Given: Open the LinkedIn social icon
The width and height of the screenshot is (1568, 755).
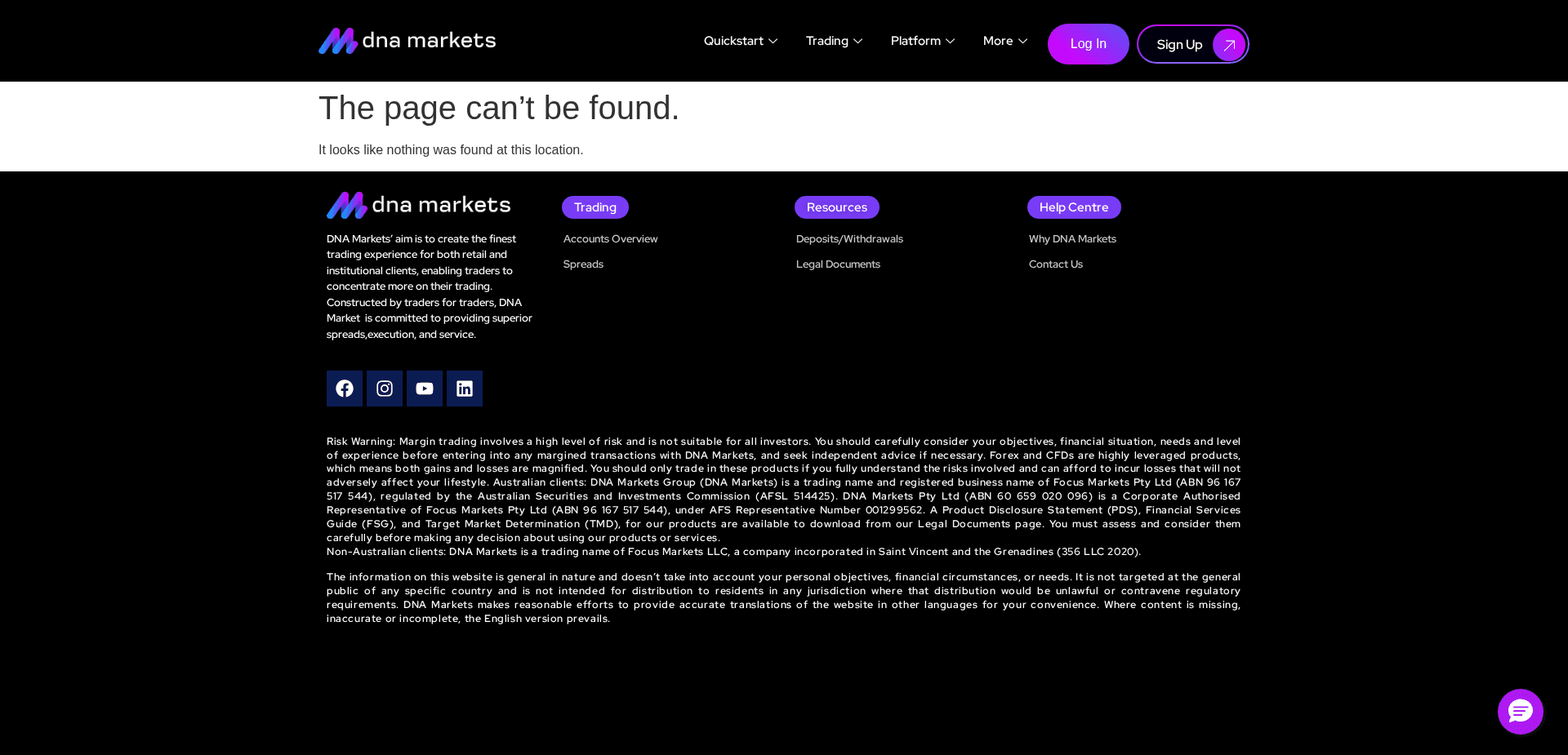Looking at the screenshot, I should (x=464, y=389).
